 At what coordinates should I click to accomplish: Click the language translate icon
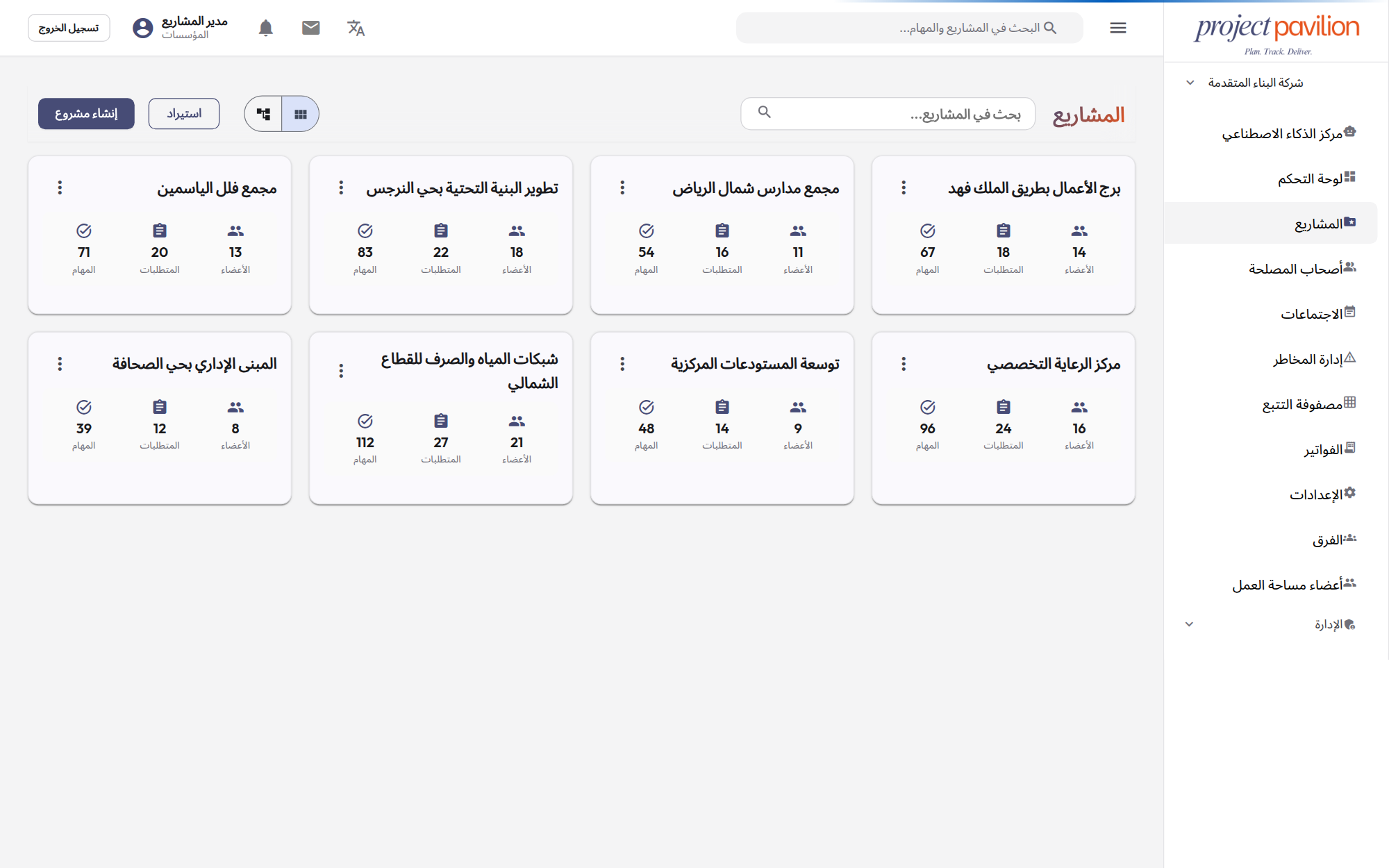(356, 28)
